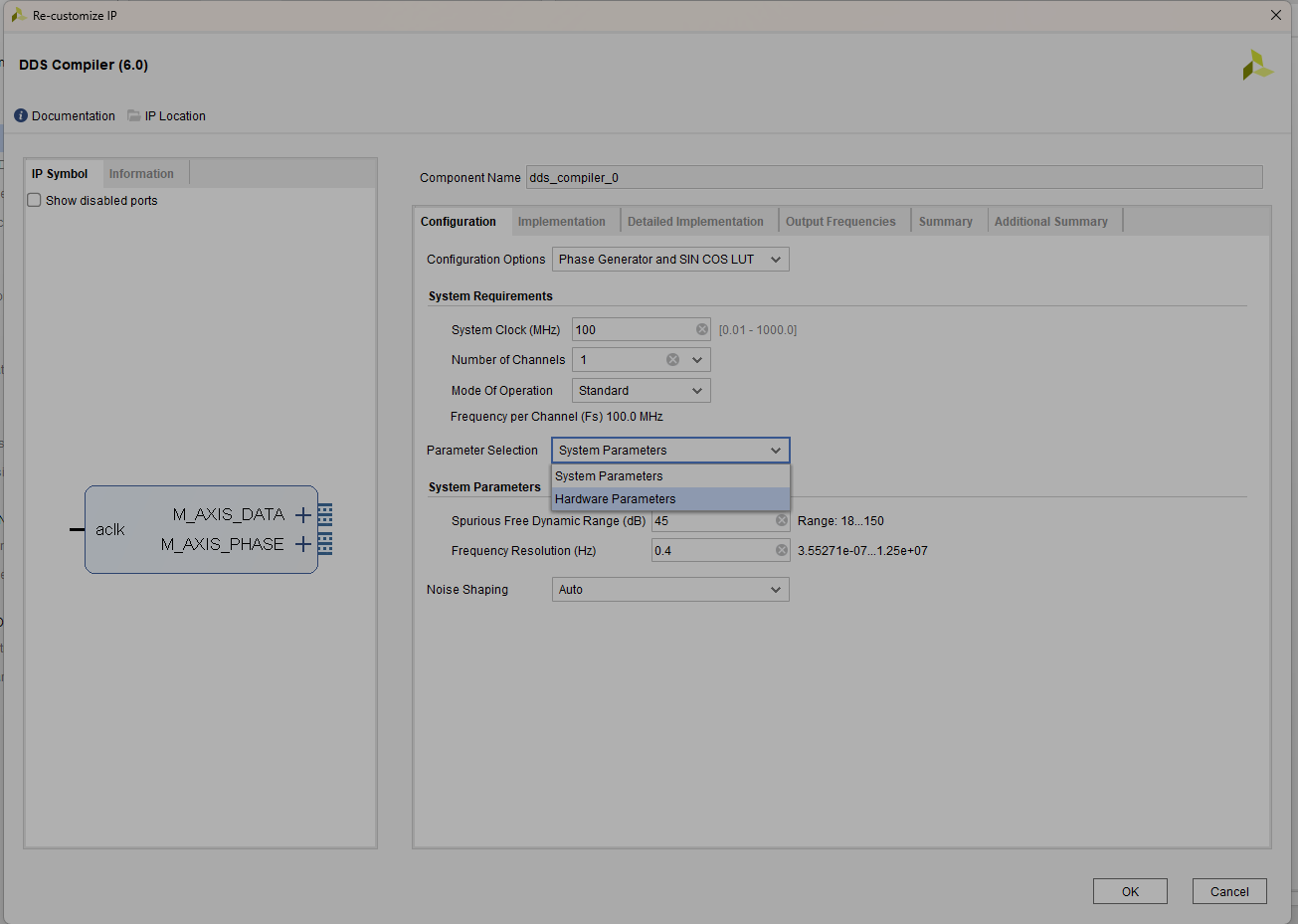
Task: Select the Information tab
Action: pos(141,174)
